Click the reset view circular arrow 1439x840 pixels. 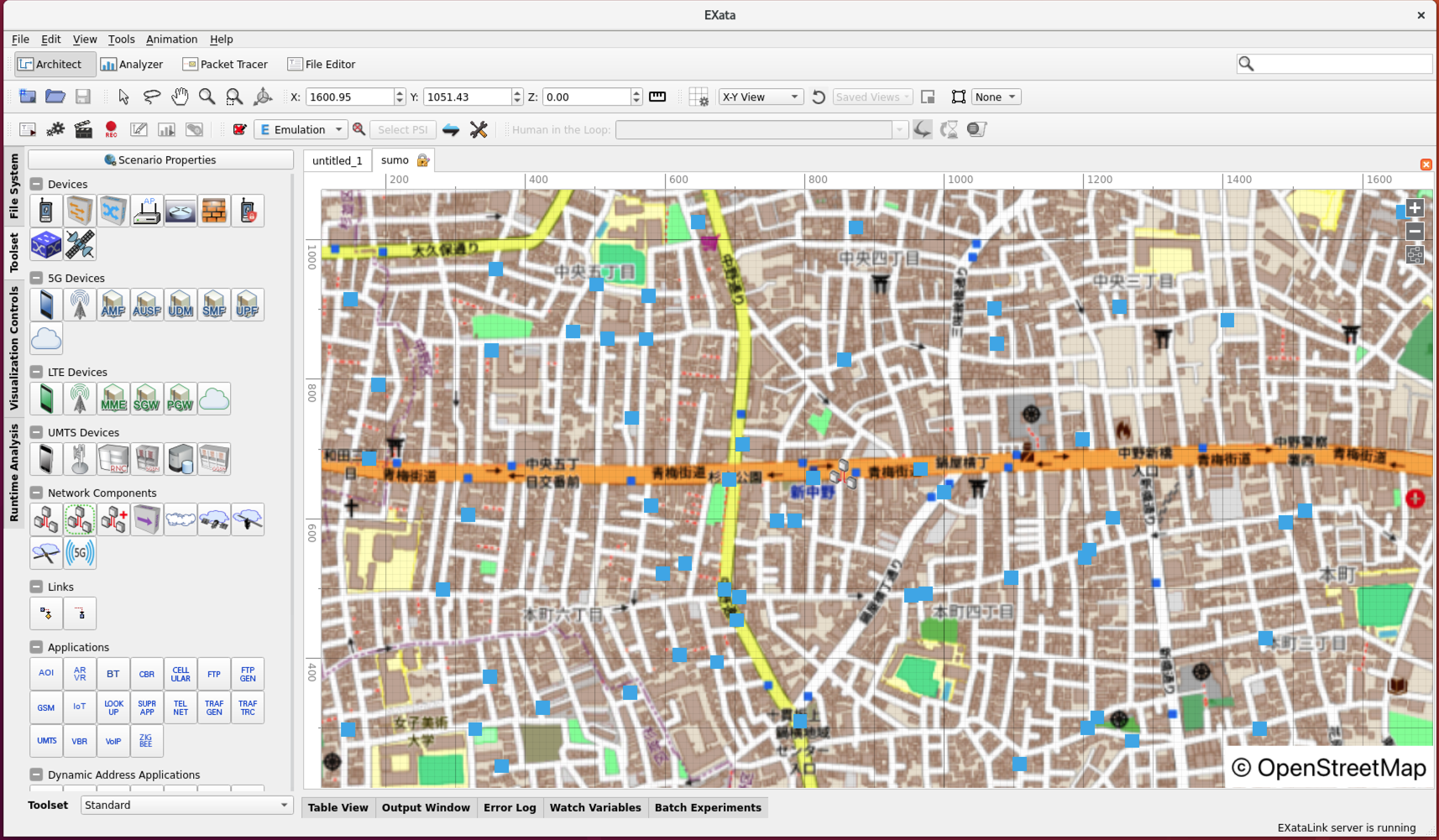819,97
